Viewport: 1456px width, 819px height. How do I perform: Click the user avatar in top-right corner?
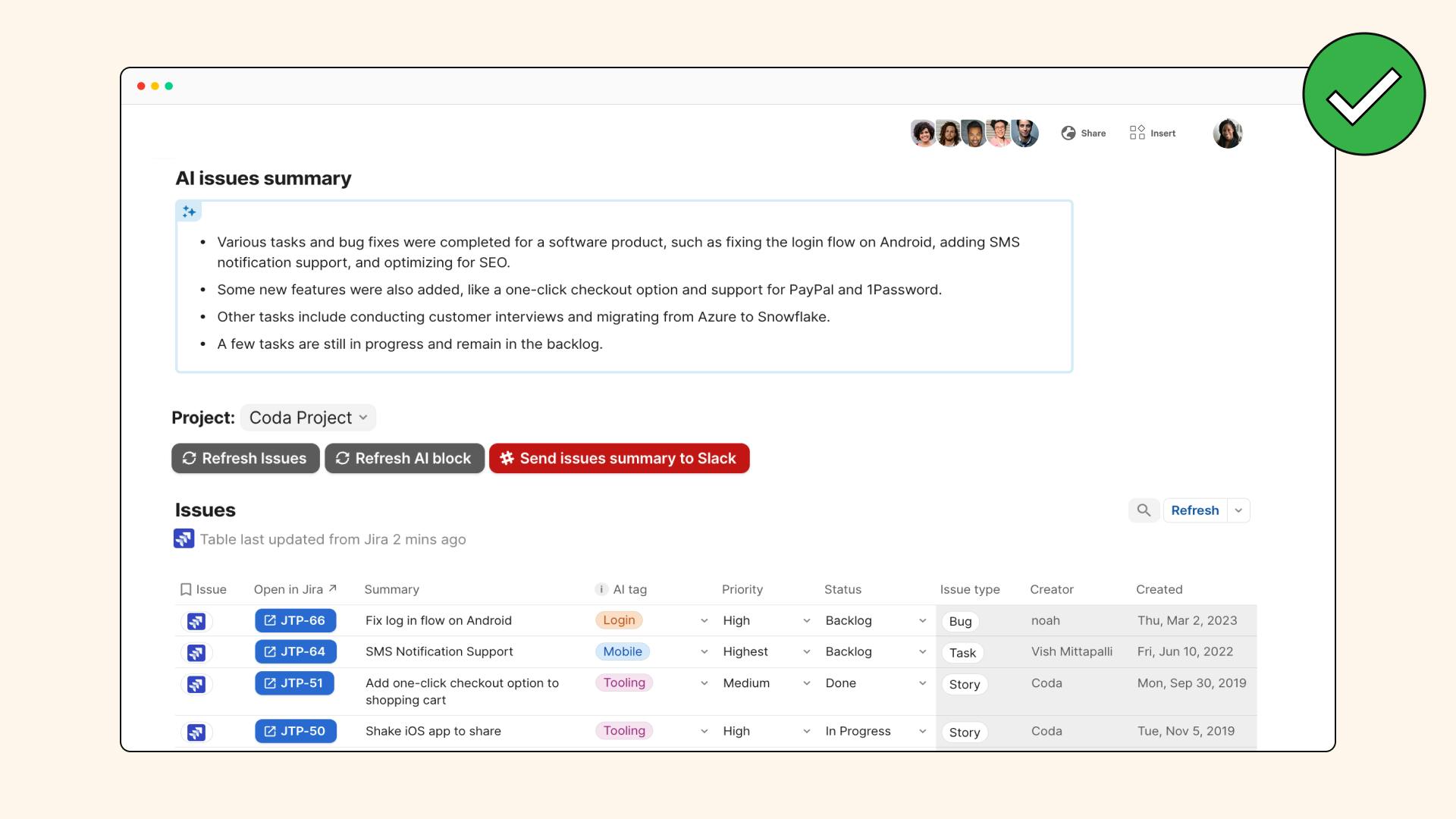(x=1227, y=132)
